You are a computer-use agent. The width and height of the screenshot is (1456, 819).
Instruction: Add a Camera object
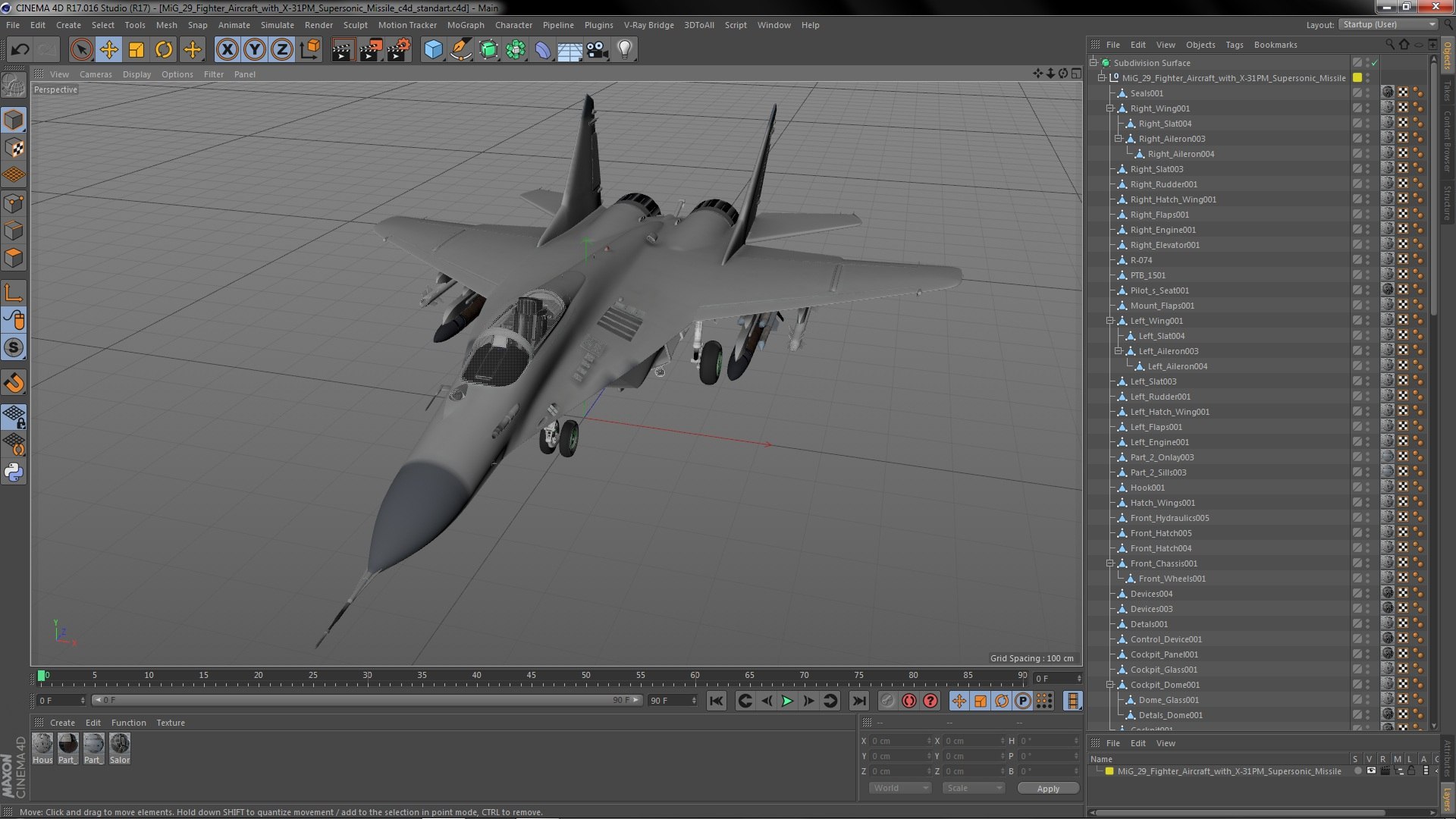[597, 50]
